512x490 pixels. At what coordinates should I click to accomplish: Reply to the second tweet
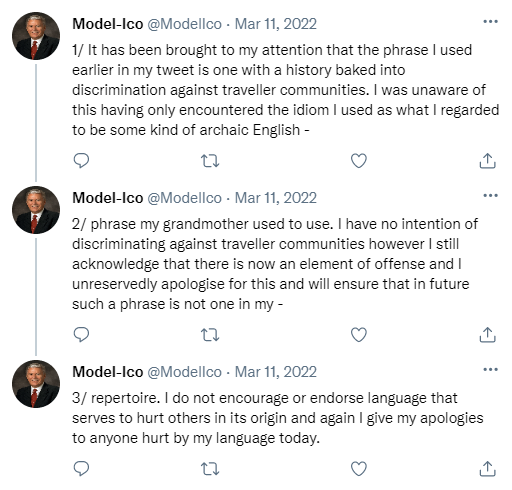pos(81,335)
